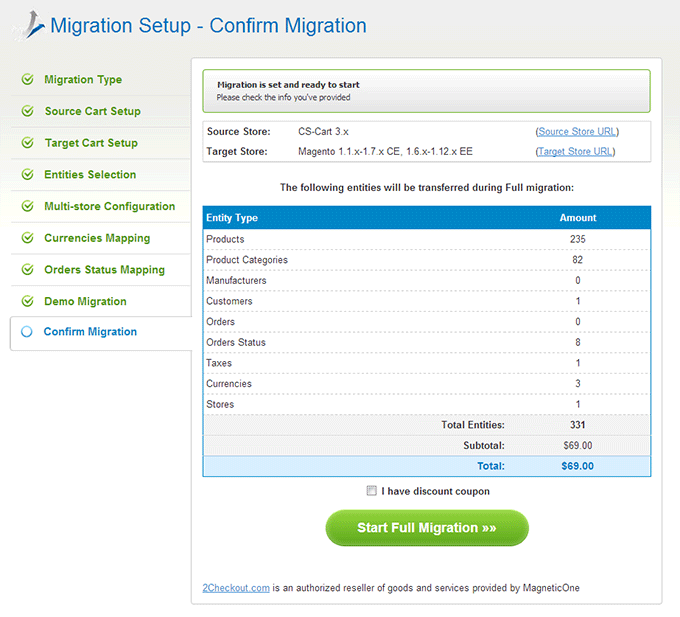The height and width of the screenshot is (617, 680).
Task: Click the checkmark icon beside Target Cart Setup
Action: [x=28, y=143]
